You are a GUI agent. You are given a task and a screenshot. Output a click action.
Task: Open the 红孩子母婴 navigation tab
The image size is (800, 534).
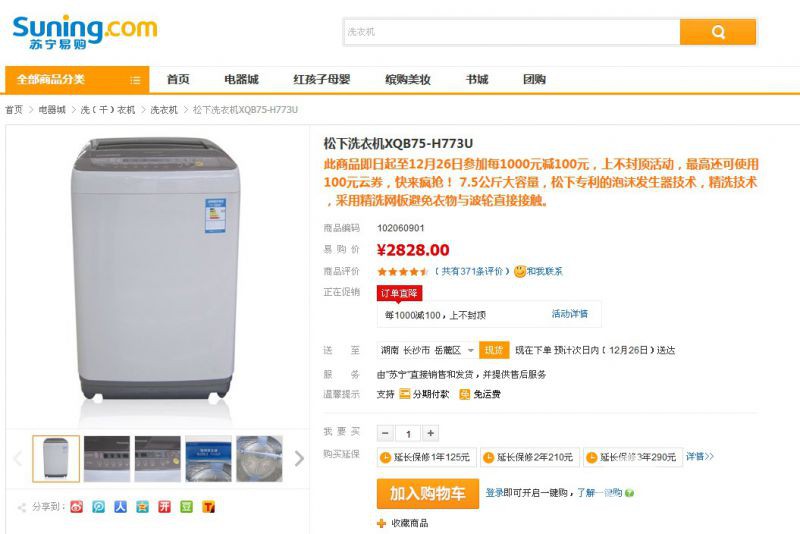pyautogui.click(x=321, y=80)
